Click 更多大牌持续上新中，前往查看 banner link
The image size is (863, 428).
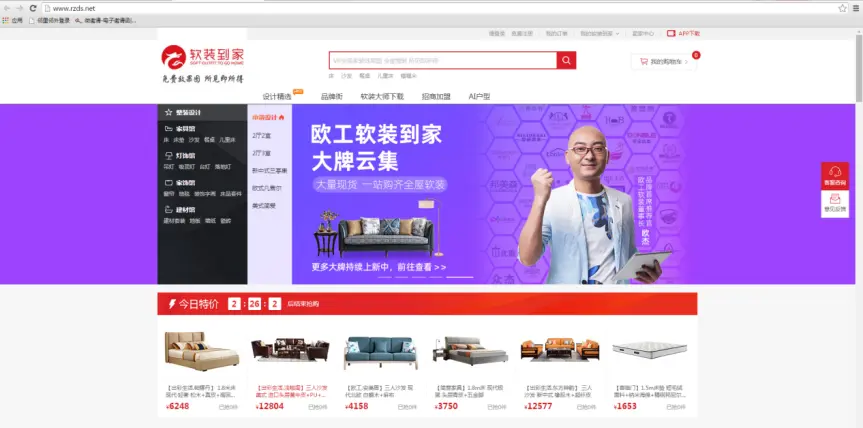(378, 267)
